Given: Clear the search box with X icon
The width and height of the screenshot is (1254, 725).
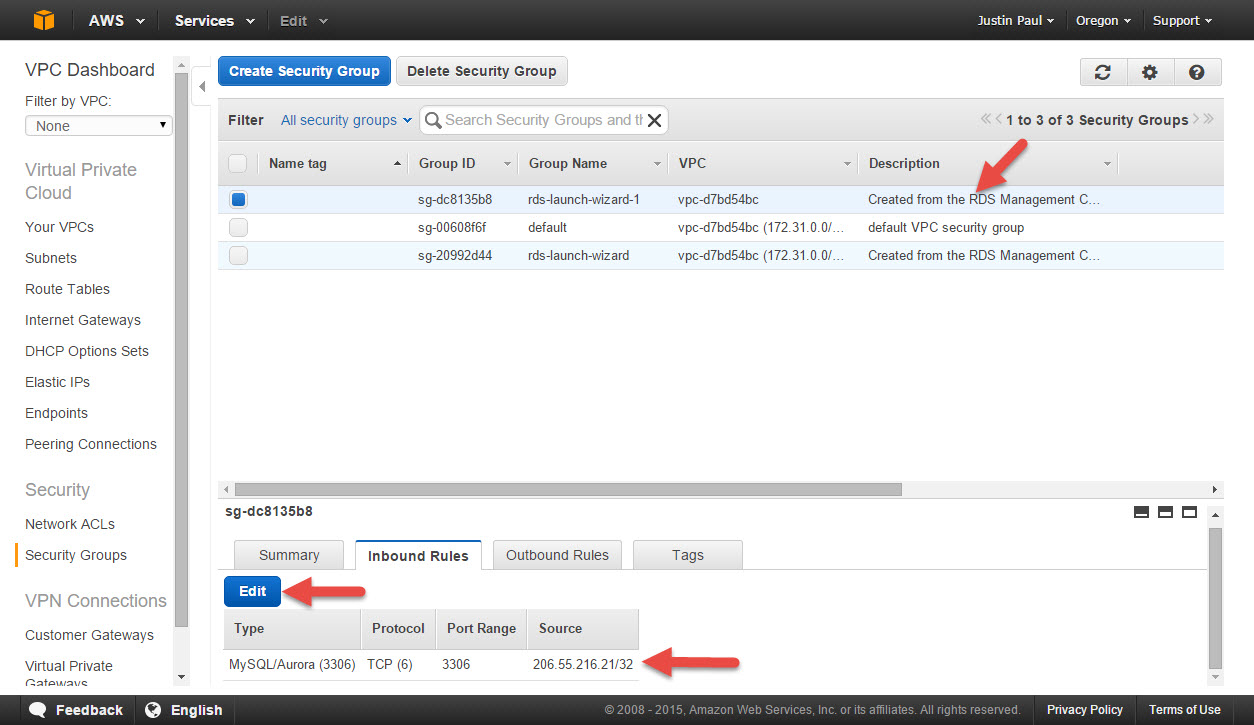Looking at the screenshot, I should (x=655, y=120).
